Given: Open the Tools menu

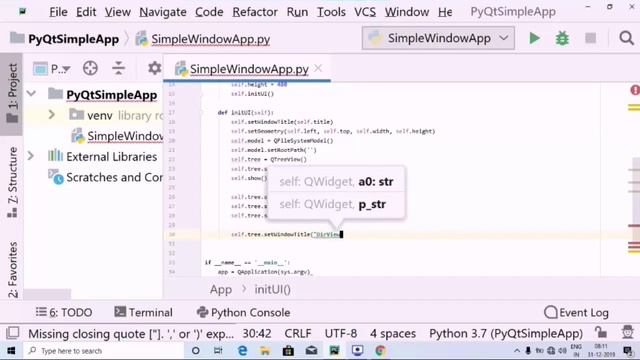Looking at the screenshot, I should pyautogui.click(x=331, y=12).
